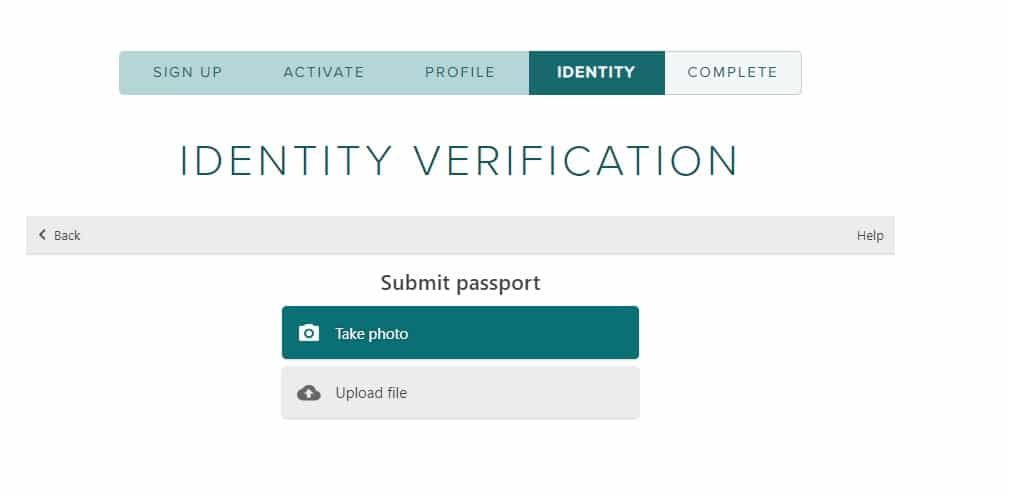
Task: Click the camera icon on Take photo
Action: pyautogui.click(x=309, y=333)
